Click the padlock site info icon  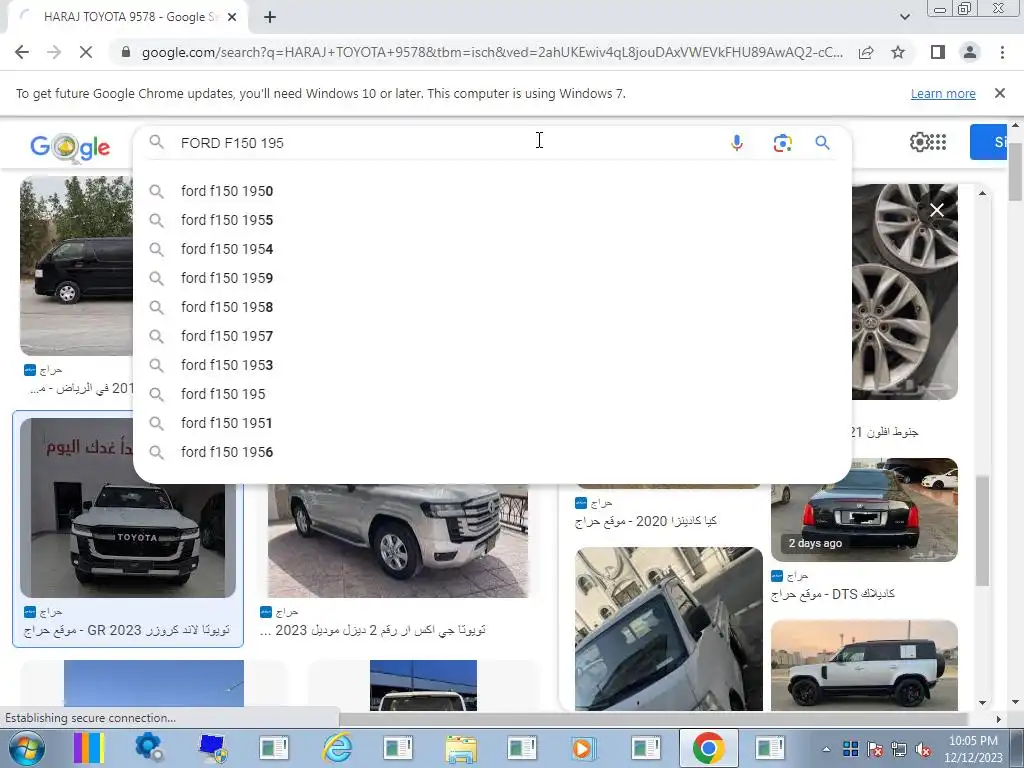coord(126,52)
